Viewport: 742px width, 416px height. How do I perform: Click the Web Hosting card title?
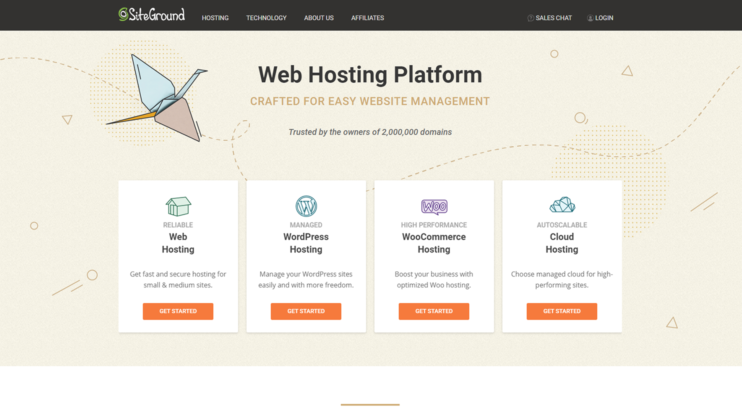click(x=178, y=243)
